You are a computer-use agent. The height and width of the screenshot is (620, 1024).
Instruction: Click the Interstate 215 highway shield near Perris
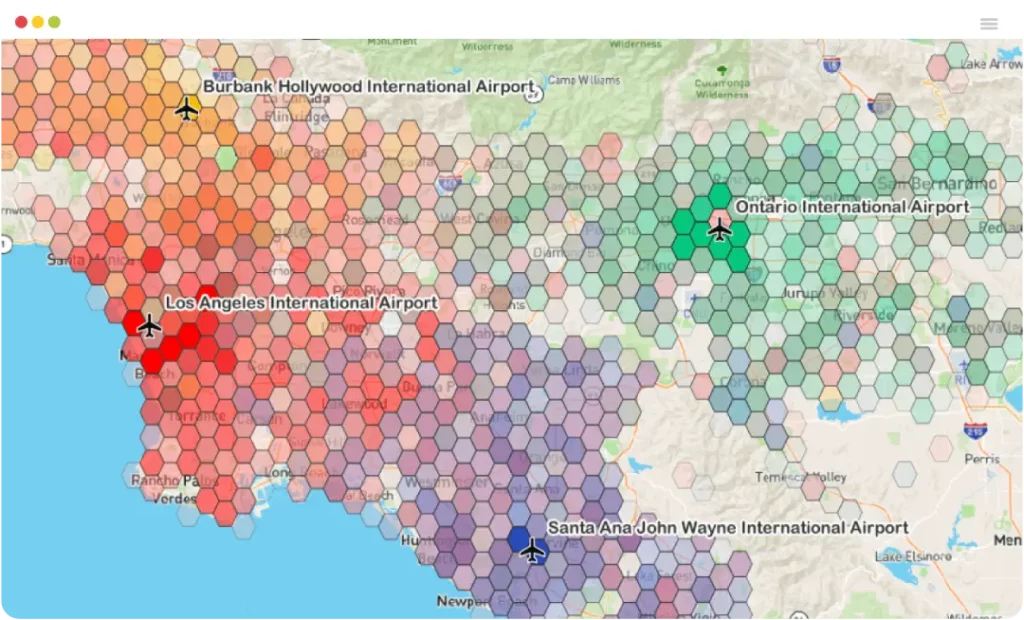[975, 431]
